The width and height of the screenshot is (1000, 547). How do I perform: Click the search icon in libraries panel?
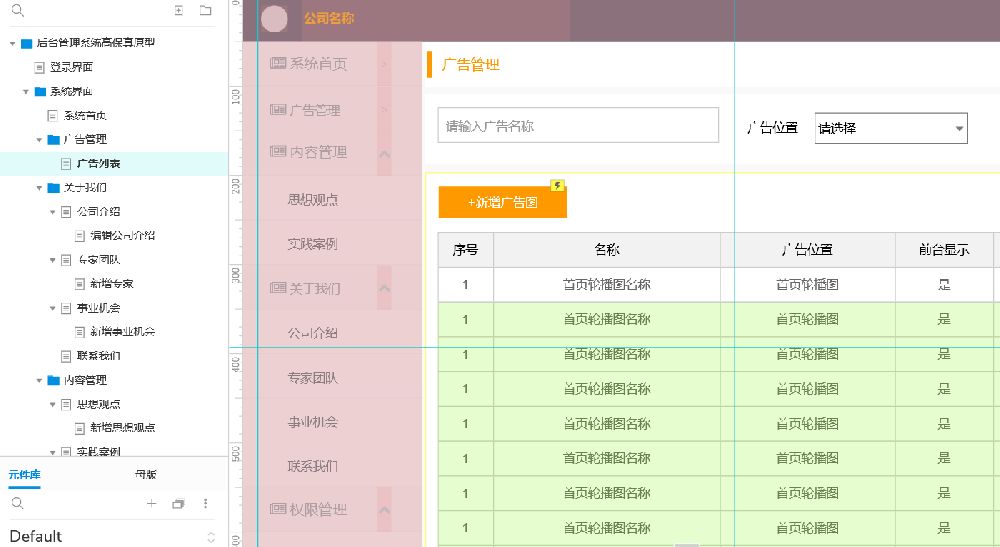[x=17, y=504]
